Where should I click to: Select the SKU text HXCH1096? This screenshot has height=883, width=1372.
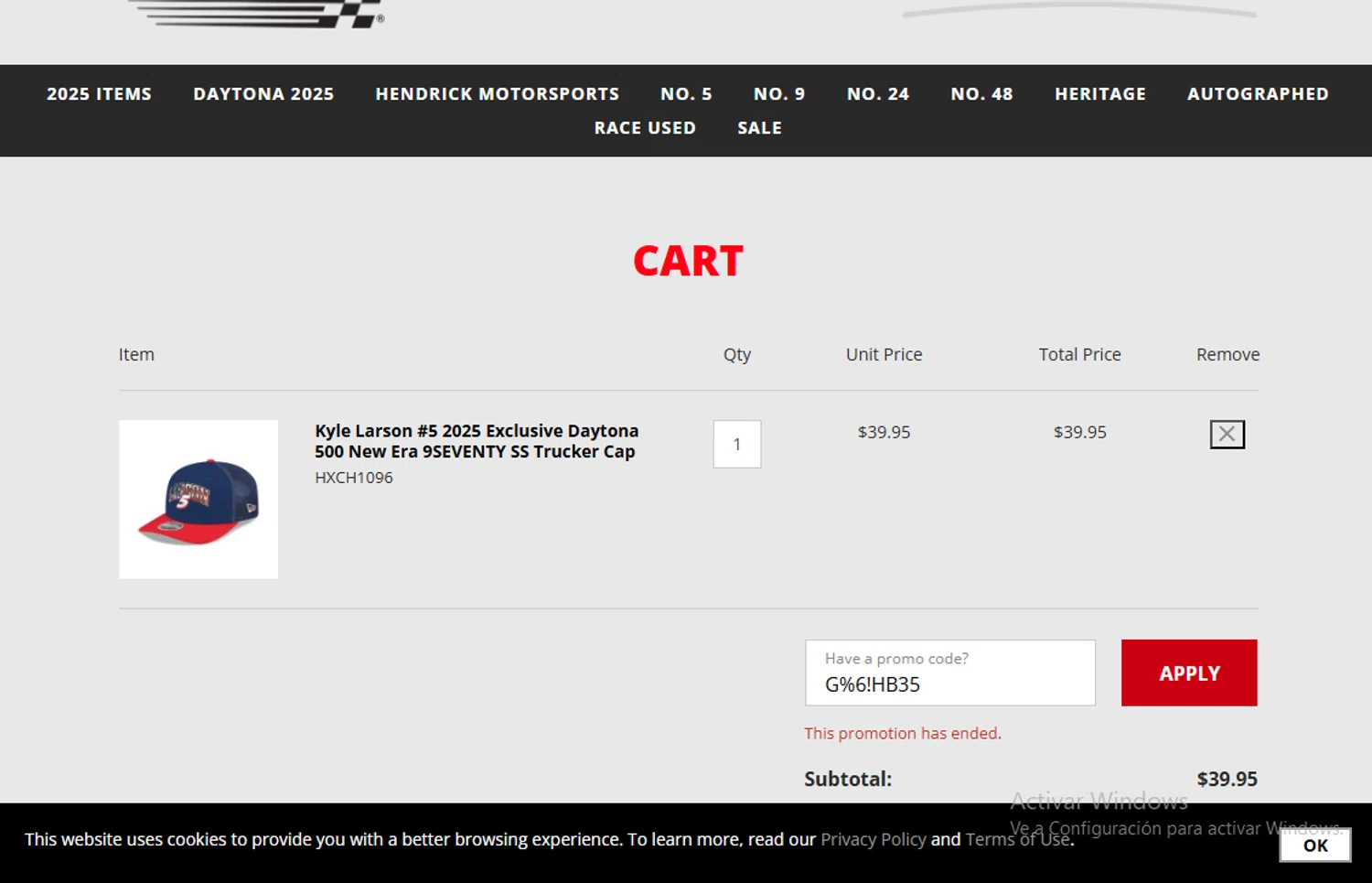[x=354, y=478]
